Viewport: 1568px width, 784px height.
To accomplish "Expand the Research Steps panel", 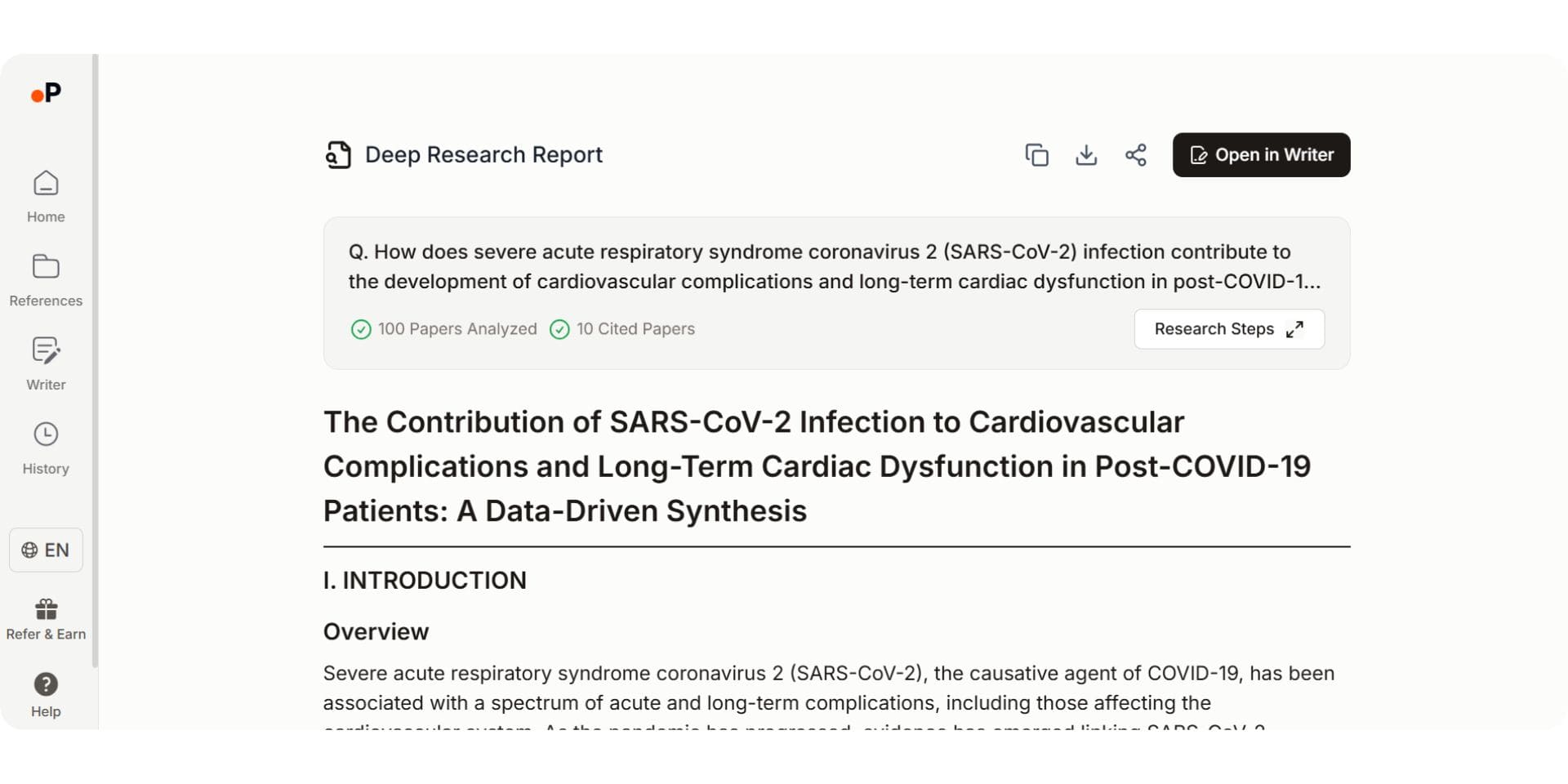I will pyautogui.click(x=1228, y=329).
